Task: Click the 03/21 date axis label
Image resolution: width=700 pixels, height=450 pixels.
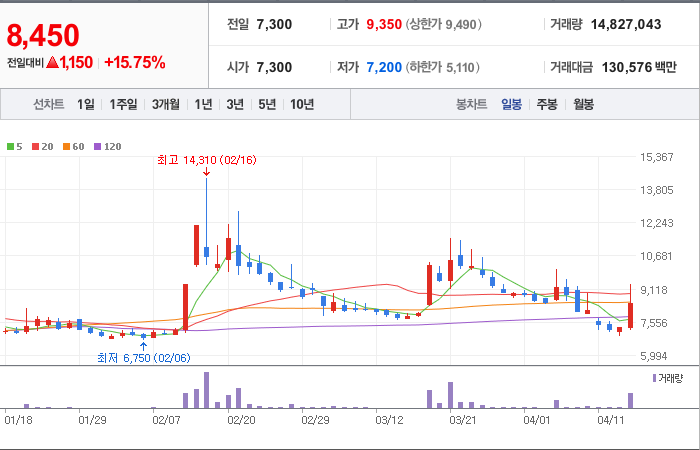Action: (x=463, y=421)
